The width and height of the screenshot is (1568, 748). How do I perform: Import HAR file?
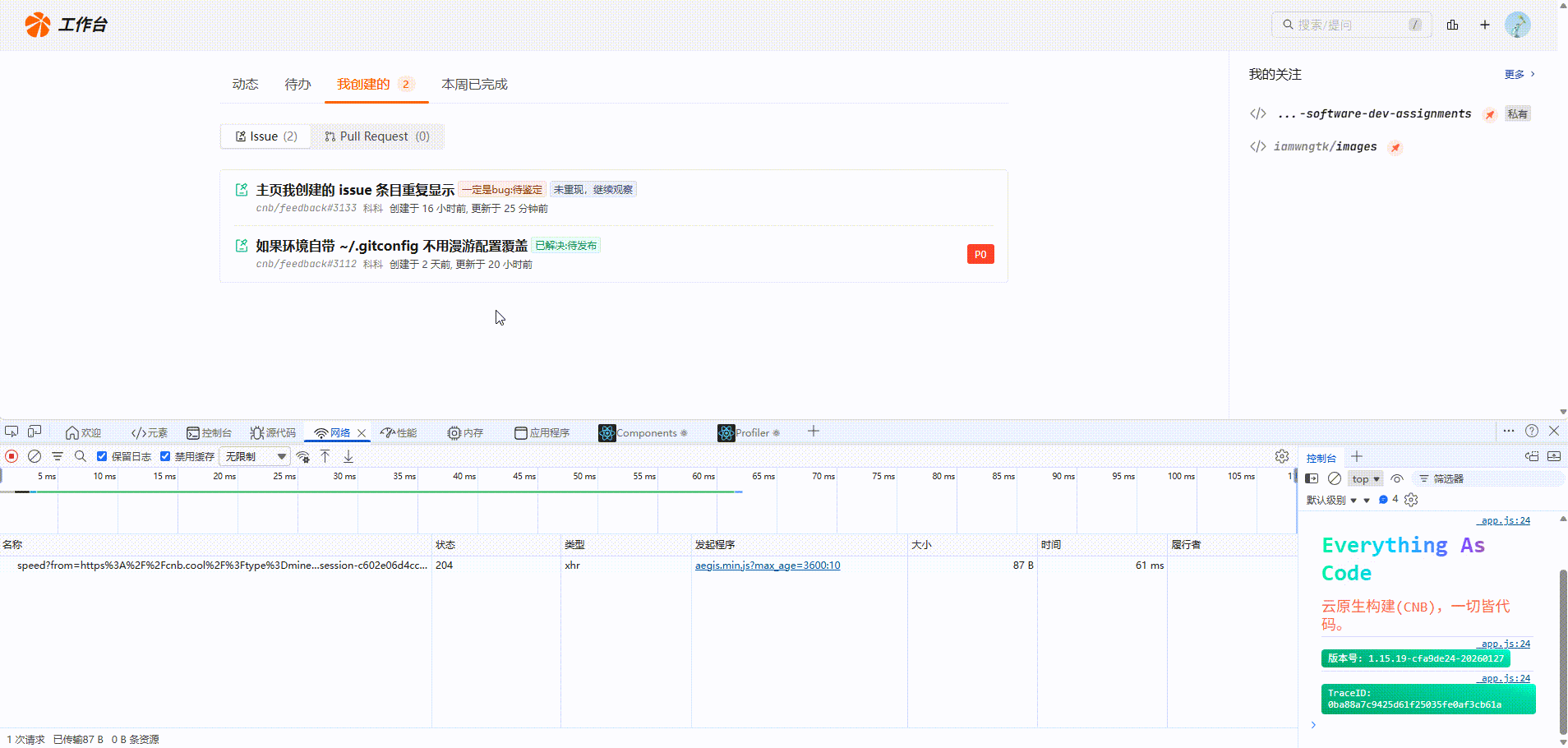pos(325,455)
